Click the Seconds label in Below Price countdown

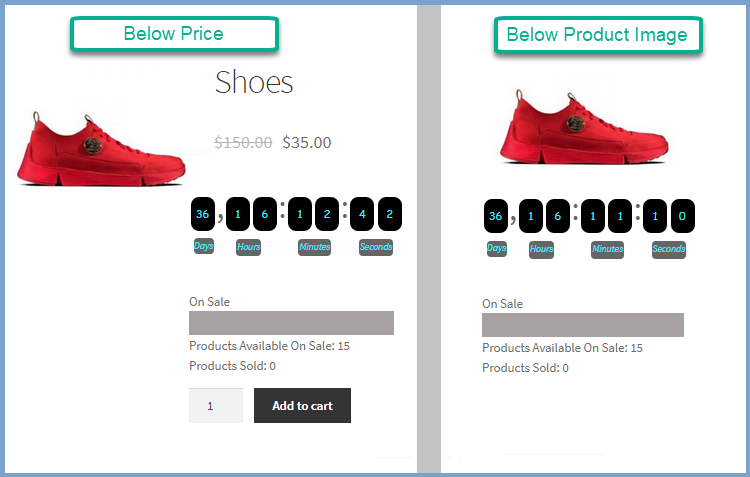point(376,247)
